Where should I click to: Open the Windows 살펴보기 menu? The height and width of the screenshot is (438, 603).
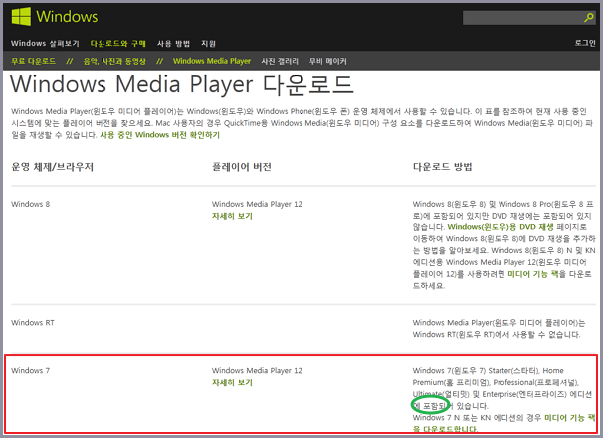(x=45, y=43)
